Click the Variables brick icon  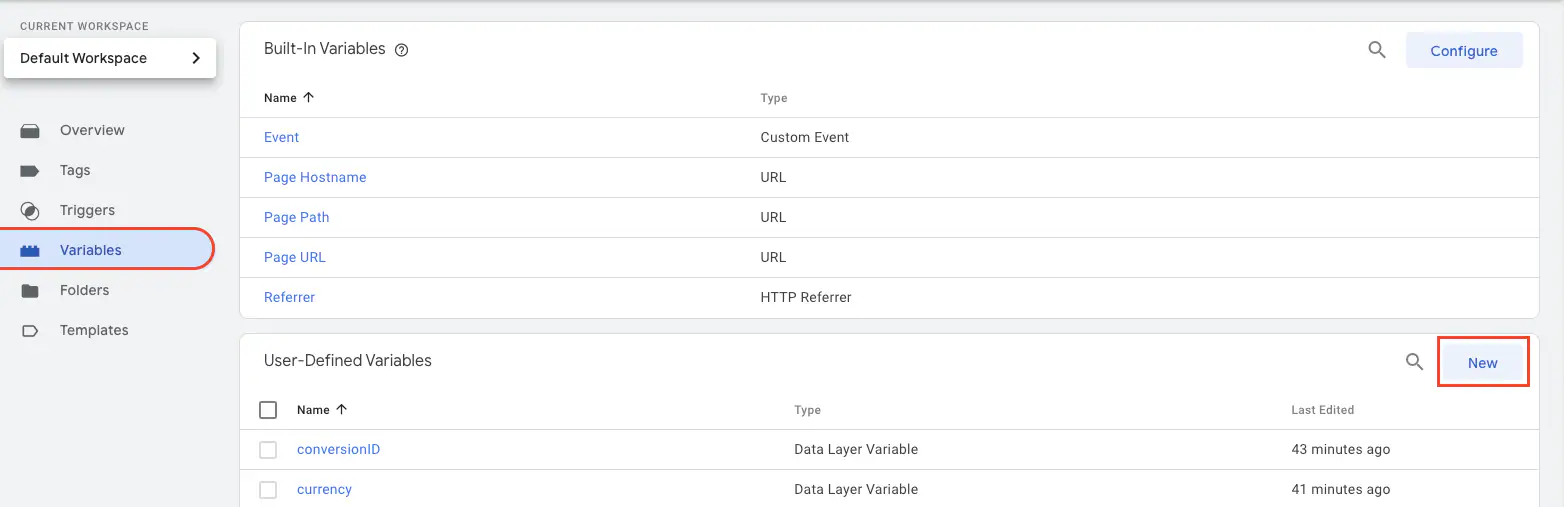tap(30, 250)
